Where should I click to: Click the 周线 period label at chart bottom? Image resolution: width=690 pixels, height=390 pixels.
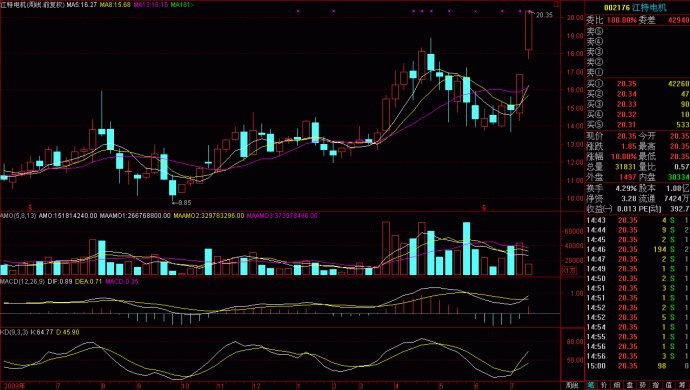pyautogui.click(x=572, y=385)
